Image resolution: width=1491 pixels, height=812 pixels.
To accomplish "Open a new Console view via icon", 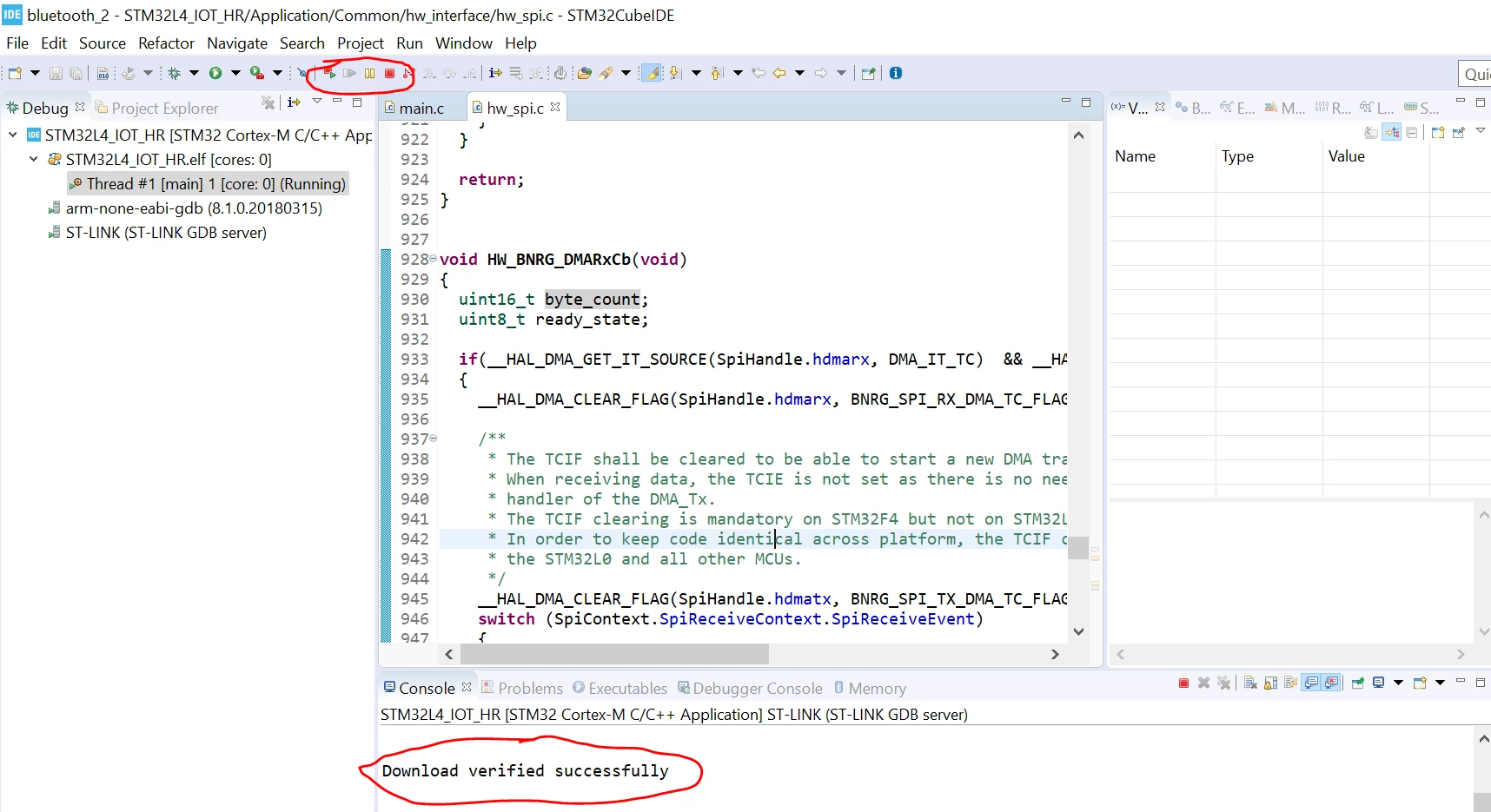I will coord(1420,683).
